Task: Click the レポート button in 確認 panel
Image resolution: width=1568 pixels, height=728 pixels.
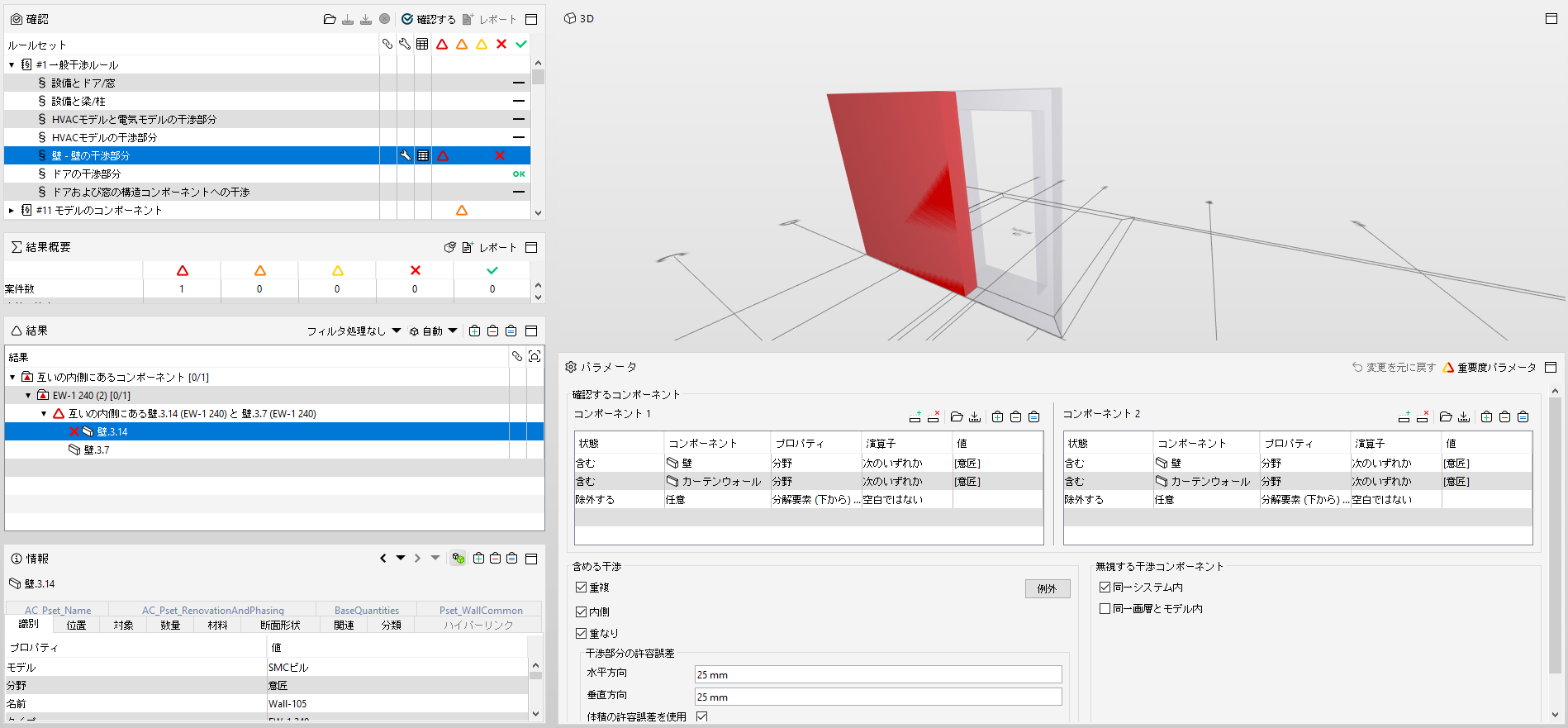Action: point(489,19)
